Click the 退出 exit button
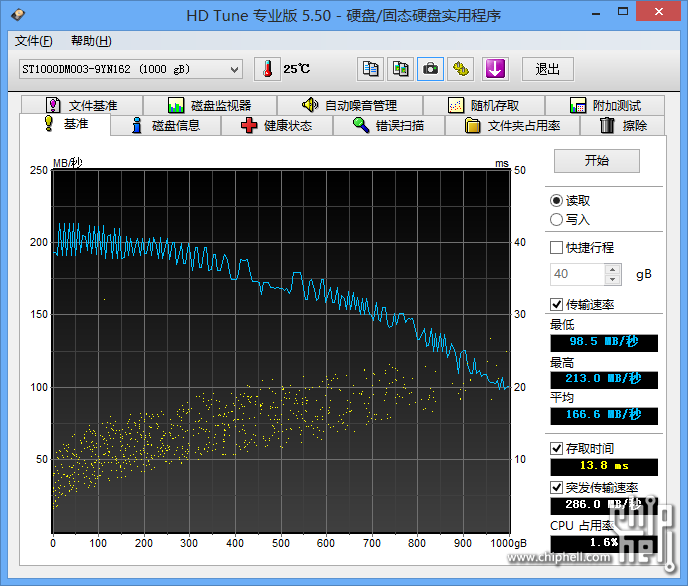688x586 pixels. (x=548, y=69)
